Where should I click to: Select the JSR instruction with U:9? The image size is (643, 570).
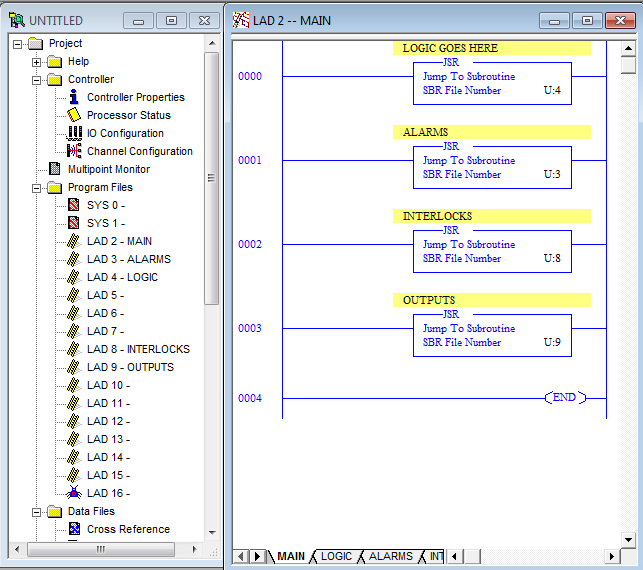click(x=492, y=333)
